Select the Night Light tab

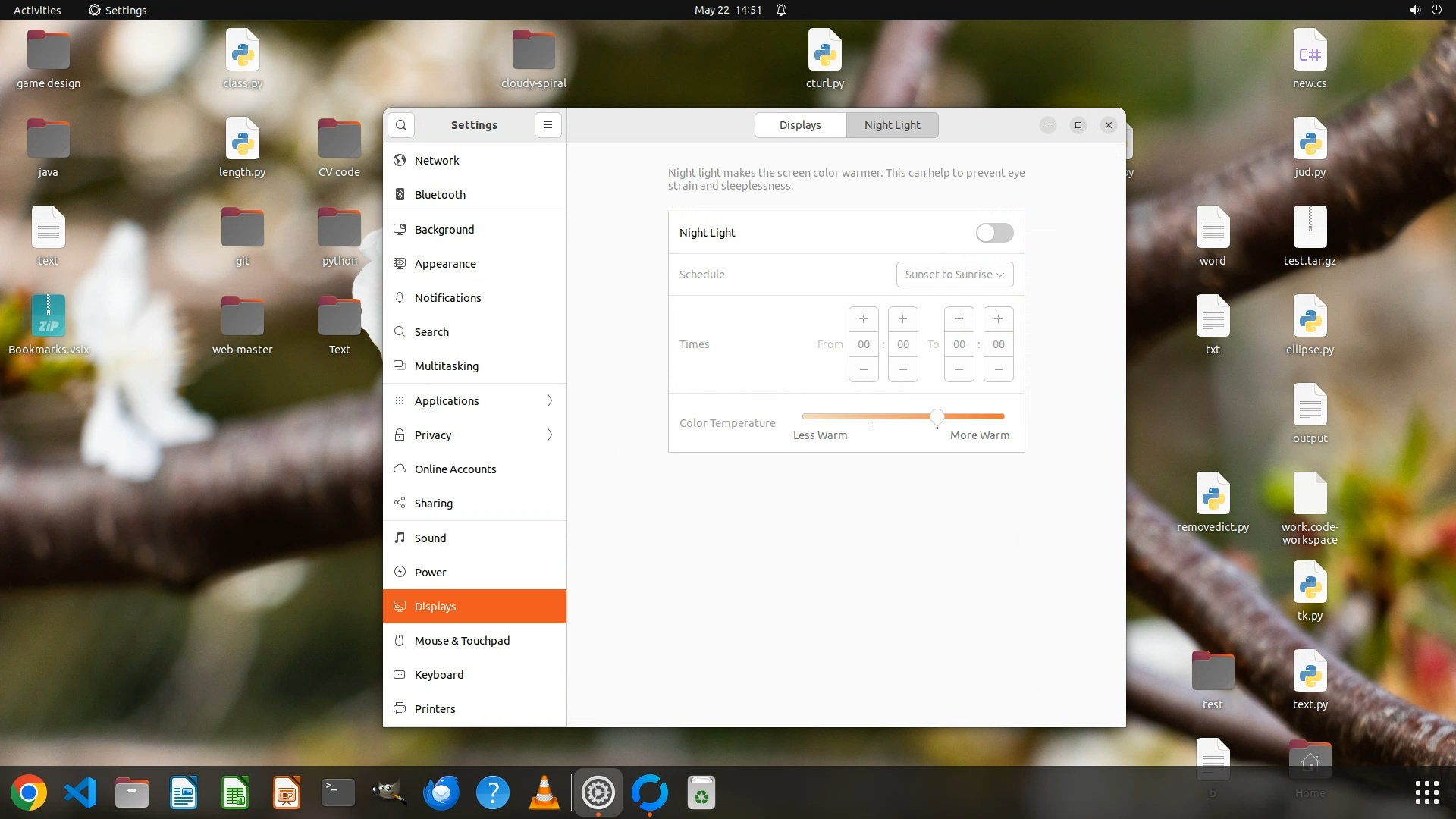pyautogui.click(x=892, y=125)
